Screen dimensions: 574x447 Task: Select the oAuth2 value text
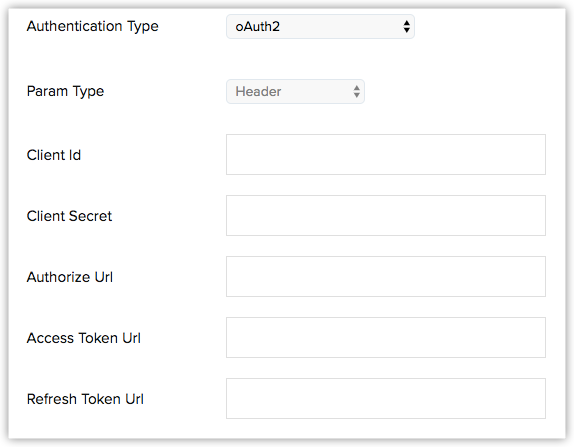[x=258, y=27]
